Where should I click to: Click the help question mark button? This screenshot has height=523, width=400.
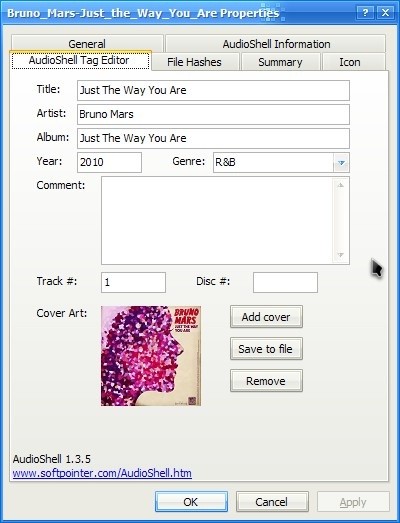365,13
